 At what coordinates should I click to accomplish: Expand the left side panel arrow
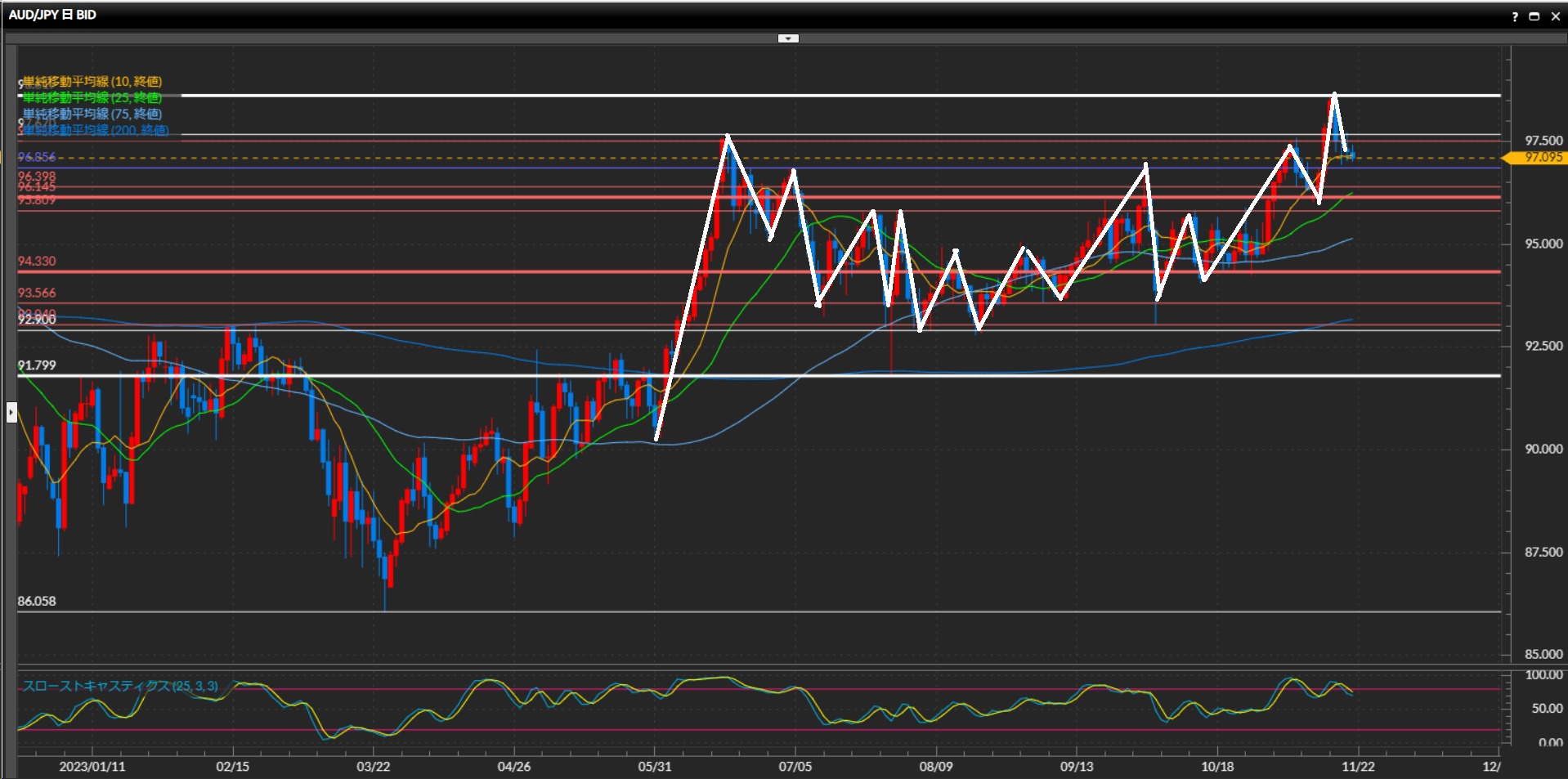(11, 412)
